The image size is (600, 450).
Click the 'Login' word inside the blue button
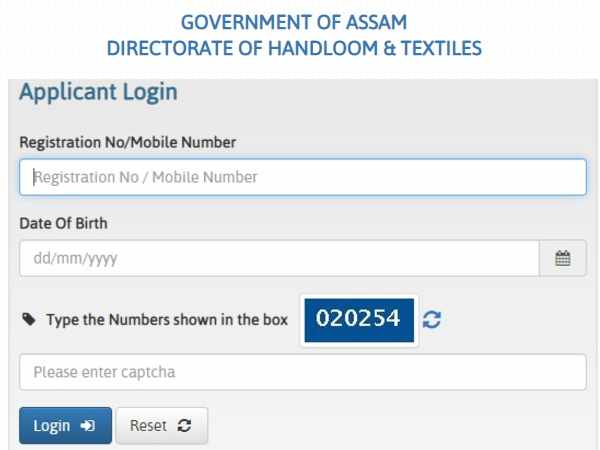coord(52,426)
